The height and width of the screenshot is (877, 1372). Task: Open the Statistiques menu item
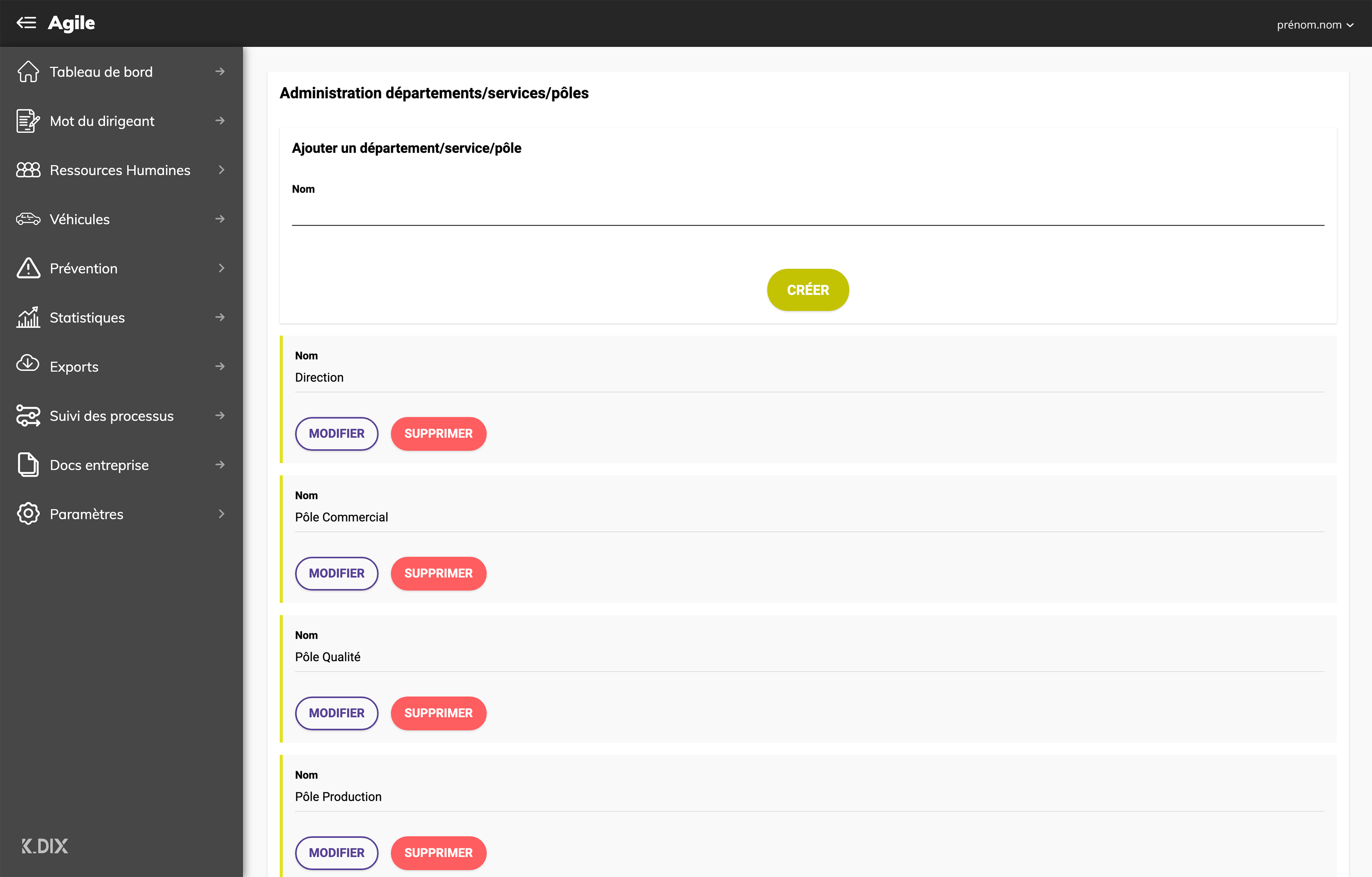(121, 317)
